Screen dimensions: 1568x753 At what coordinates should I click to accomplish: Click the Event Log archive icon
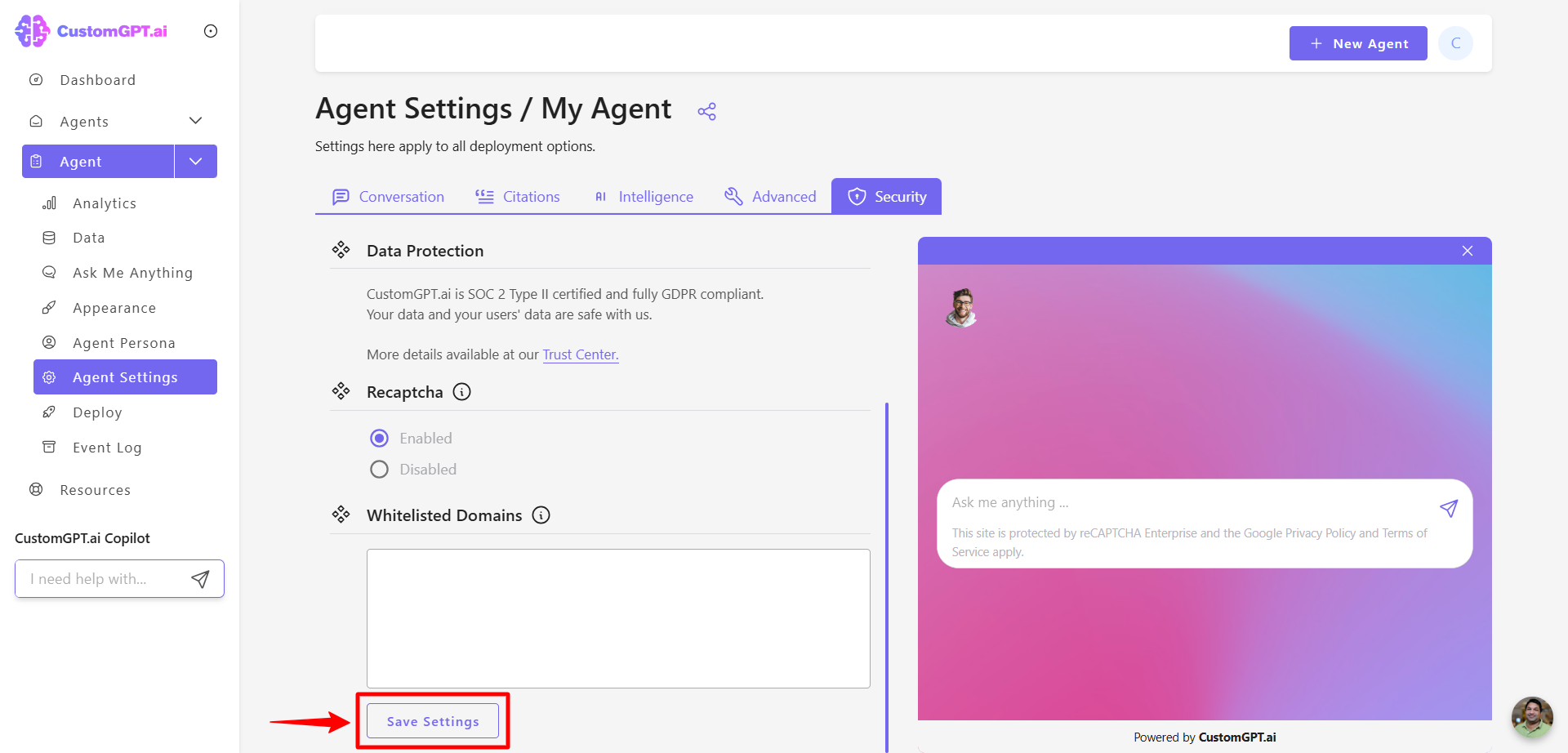pyautogui.click(x=49, y=448)
